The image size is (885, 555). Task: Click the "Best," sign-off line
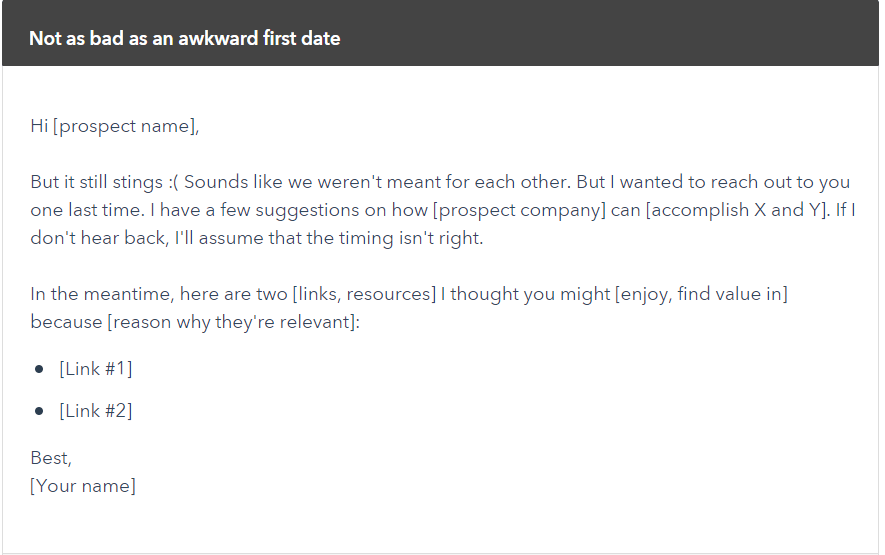pyautogui.click(x=51, y=458)
